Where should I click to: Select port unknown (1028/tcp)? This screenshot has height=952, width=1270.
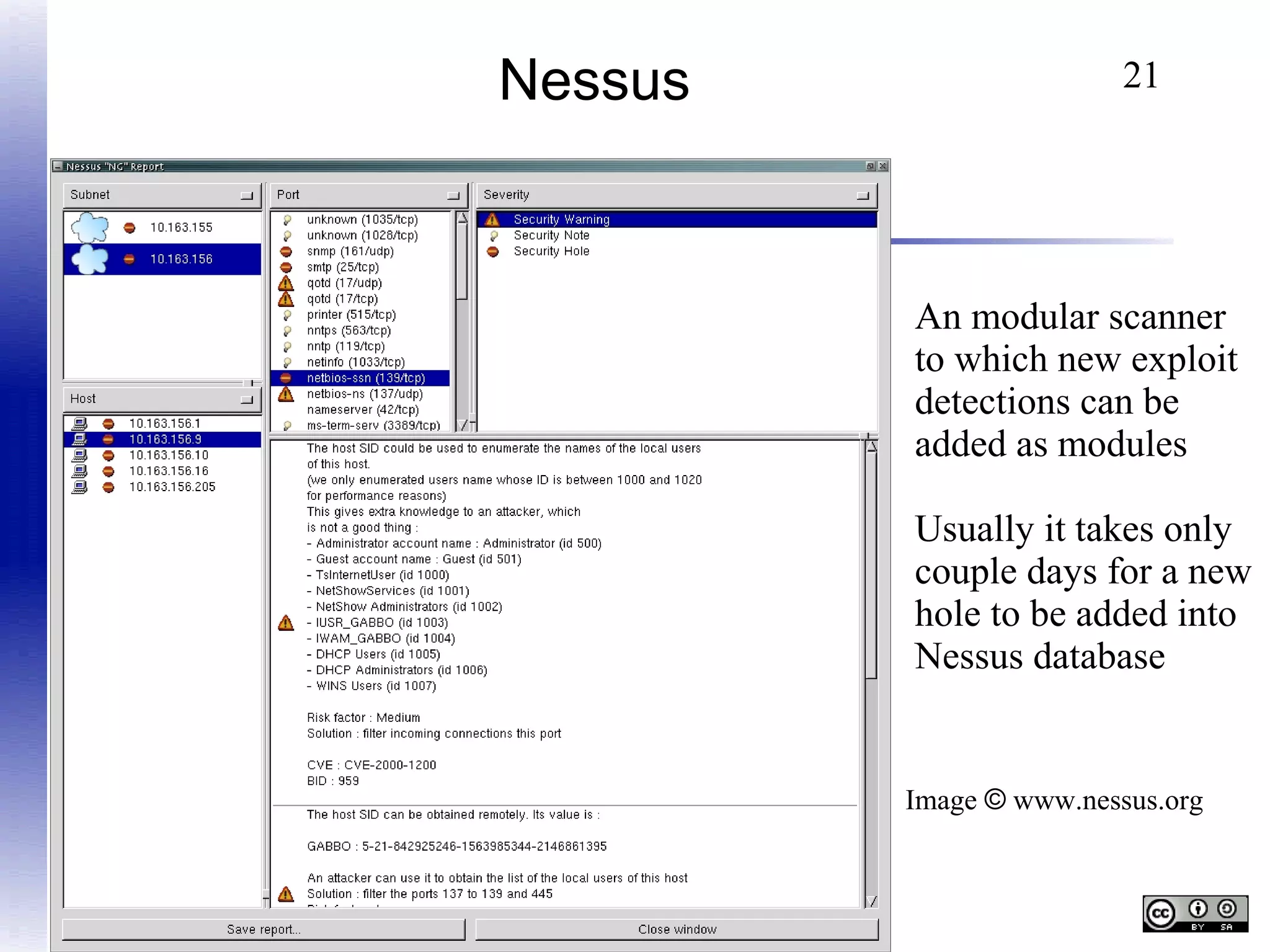360,236
